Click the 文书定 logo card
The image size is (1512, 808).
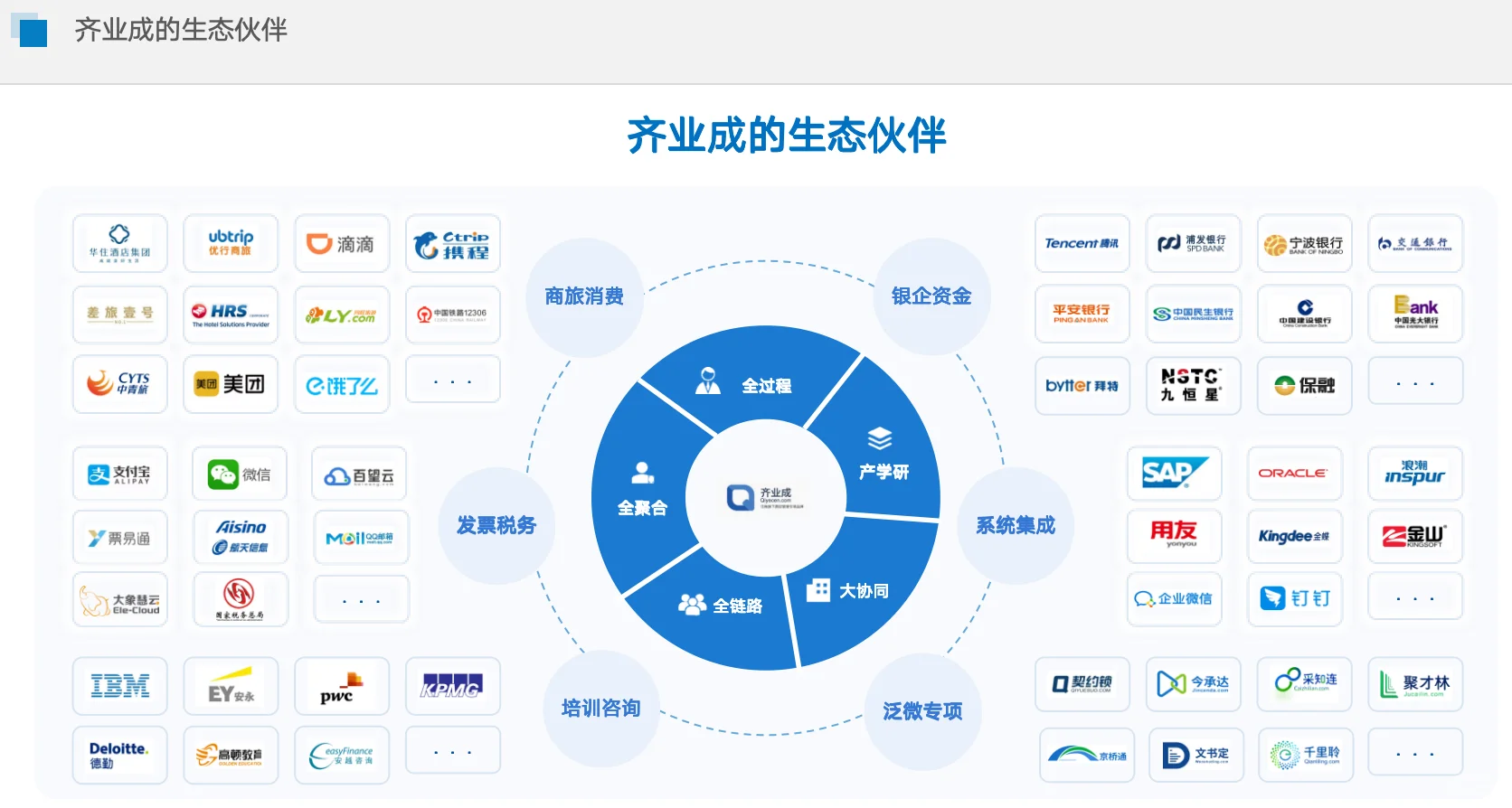[x=1196, y=756]
